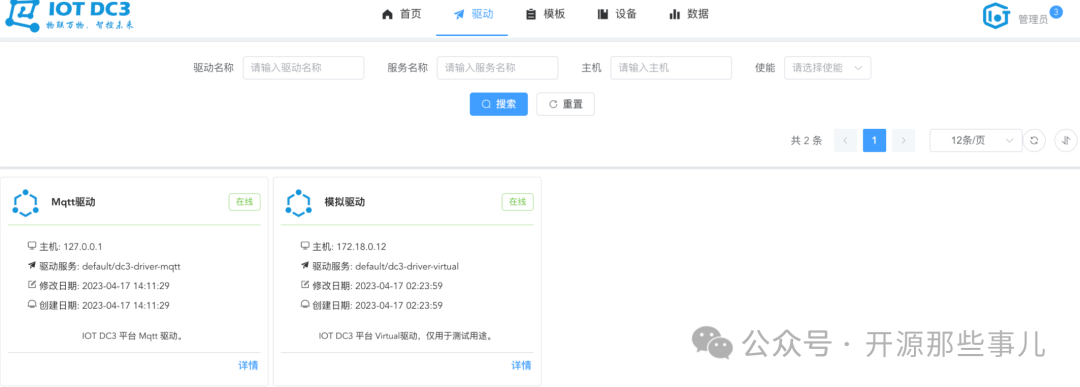
Task: Go to next page arrow
Action: click(903, 140)
